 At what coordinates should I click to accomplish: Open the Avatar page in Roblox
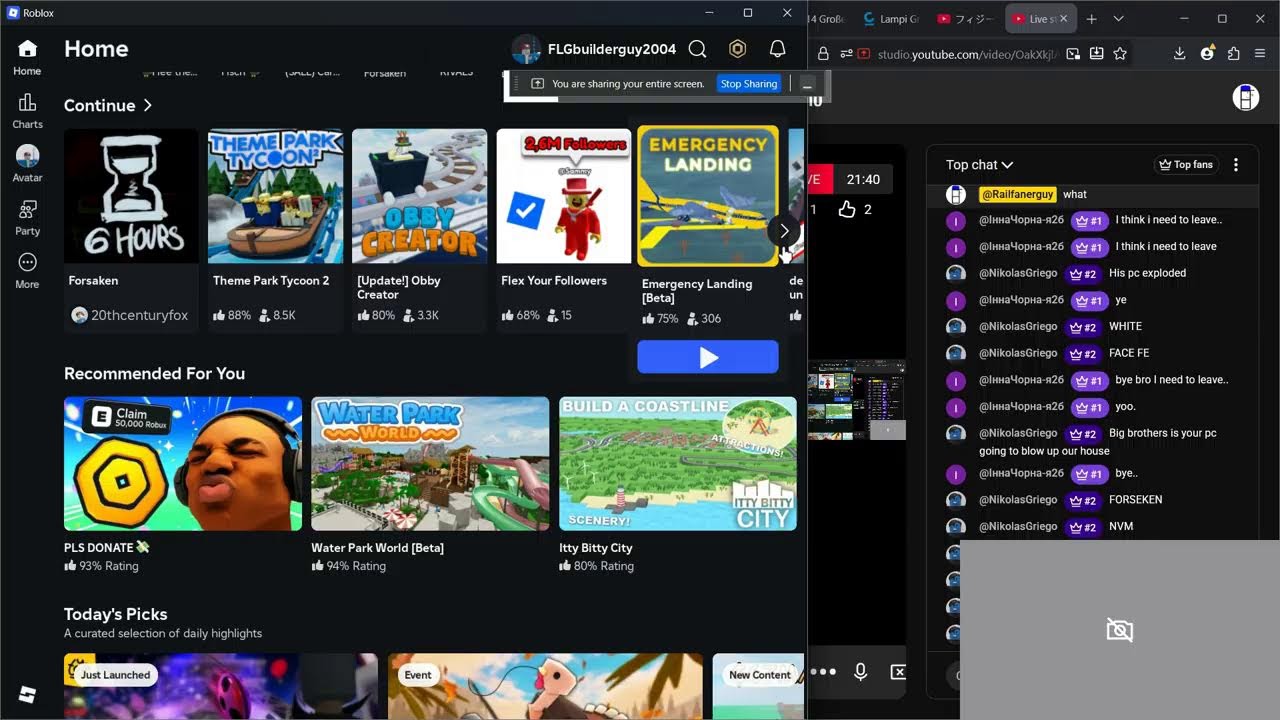(27, 164)
